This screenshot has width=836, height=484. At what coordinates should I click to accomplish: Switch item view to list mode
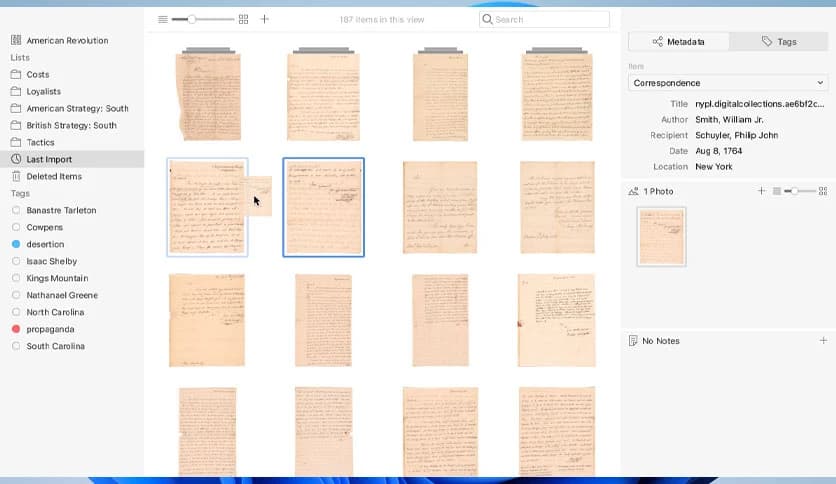163,19
